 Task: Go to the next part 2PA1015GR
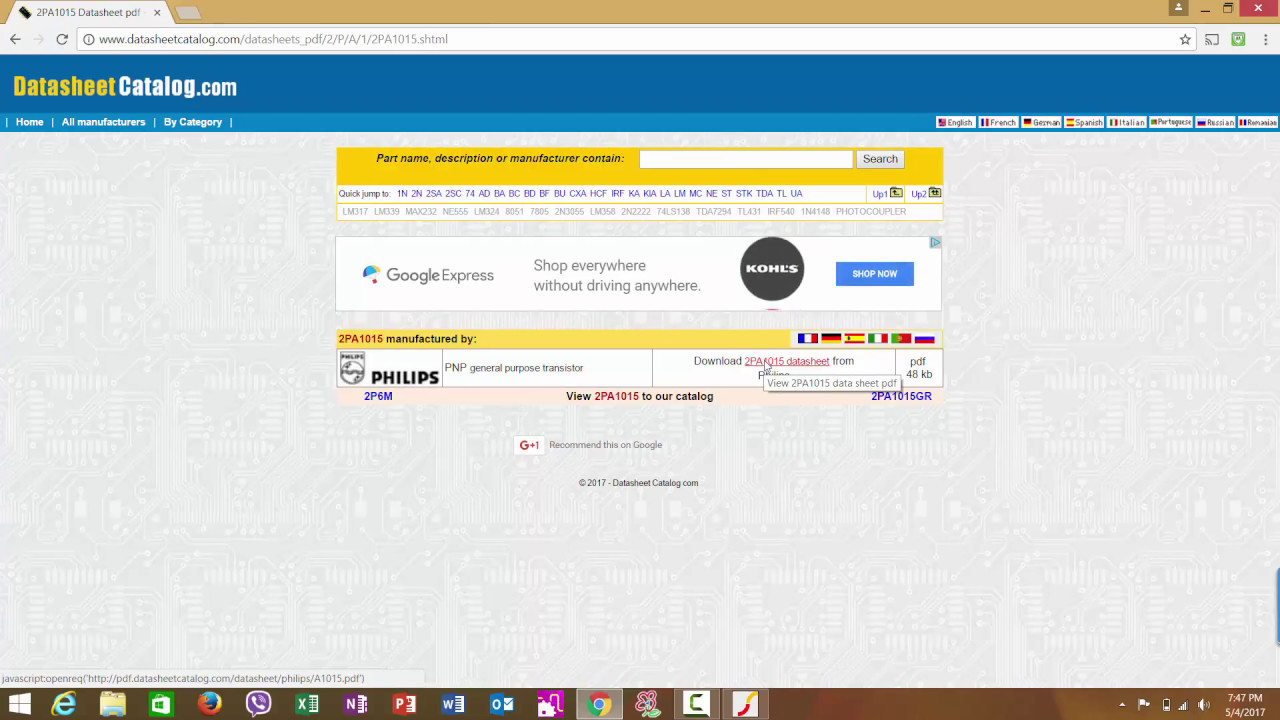tap(901, 396)
